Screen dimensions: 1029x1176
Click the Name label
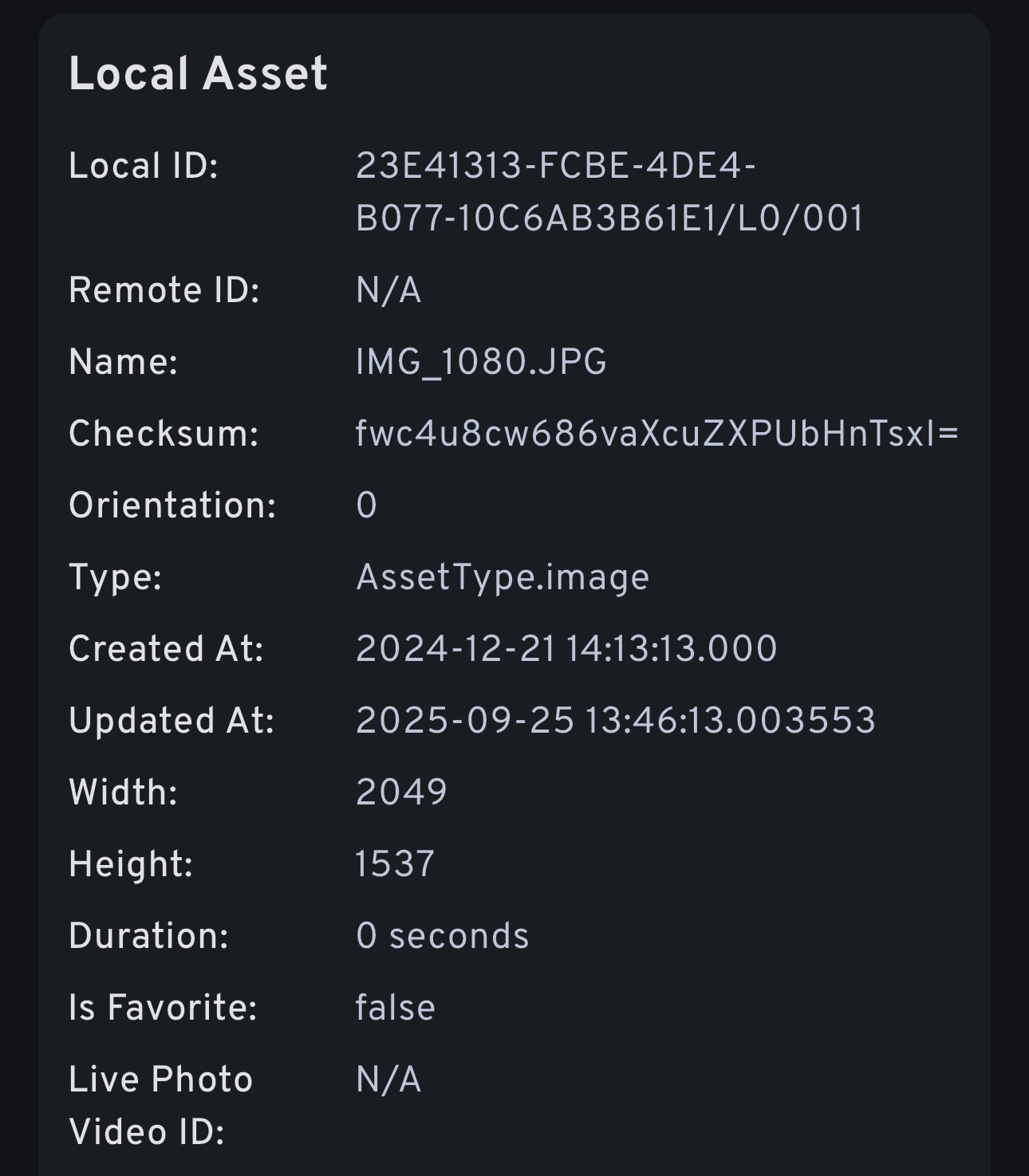click(123, 362)
